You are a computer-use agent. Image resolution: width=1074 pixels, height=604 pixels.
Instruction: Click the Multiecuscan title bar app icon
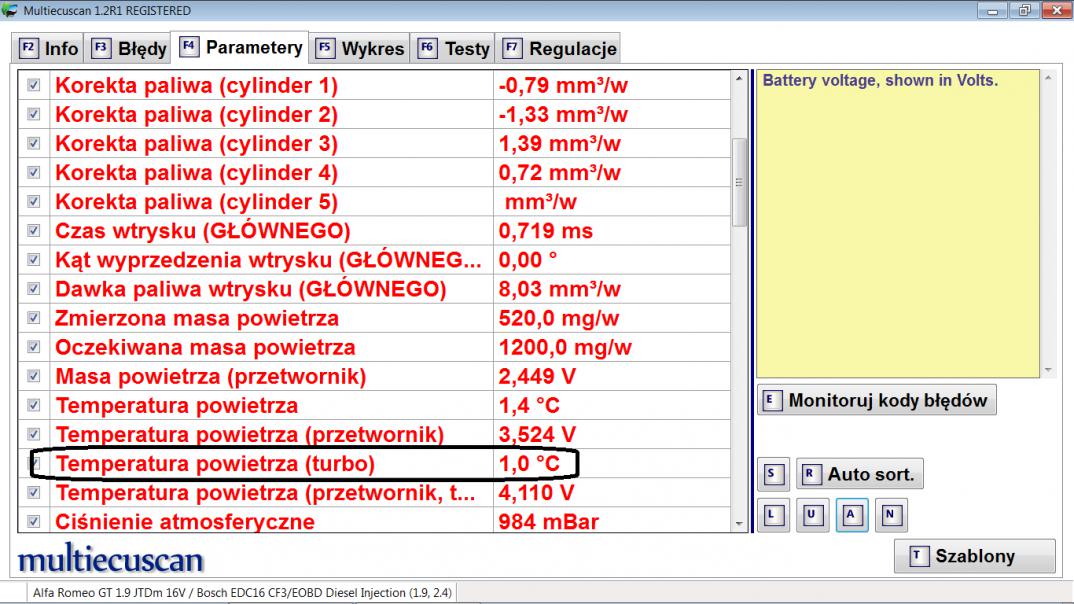[11, 11]
